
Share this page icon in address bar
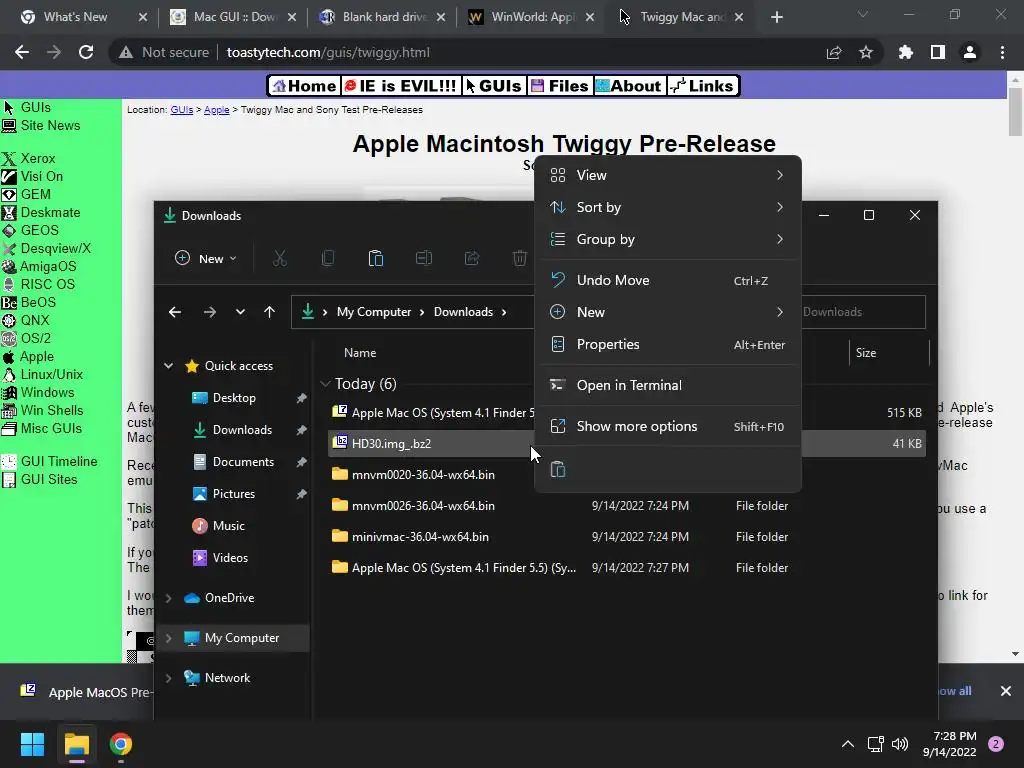pos(834,52)
